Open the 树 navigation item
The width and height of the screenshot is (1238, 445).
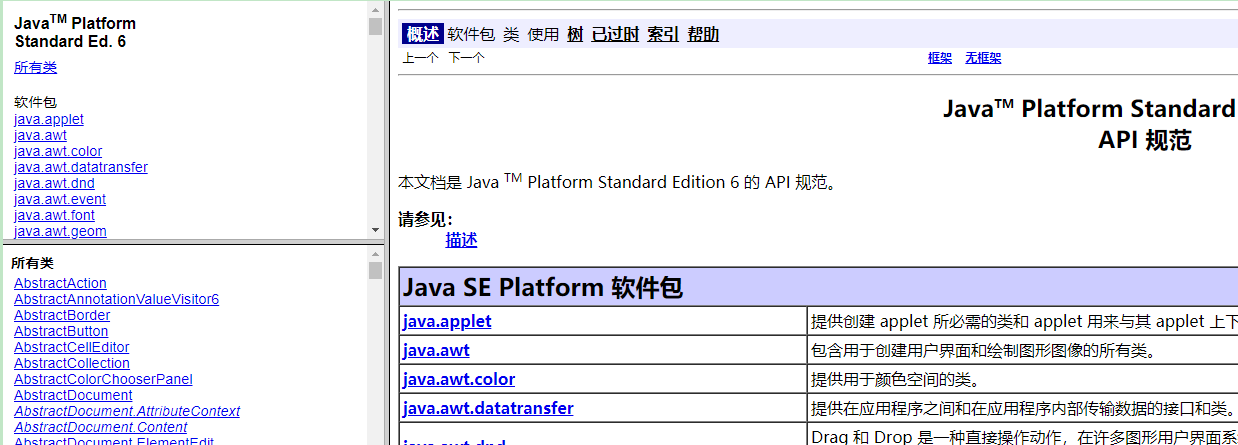pyautogui.click(x=575, y=34)
